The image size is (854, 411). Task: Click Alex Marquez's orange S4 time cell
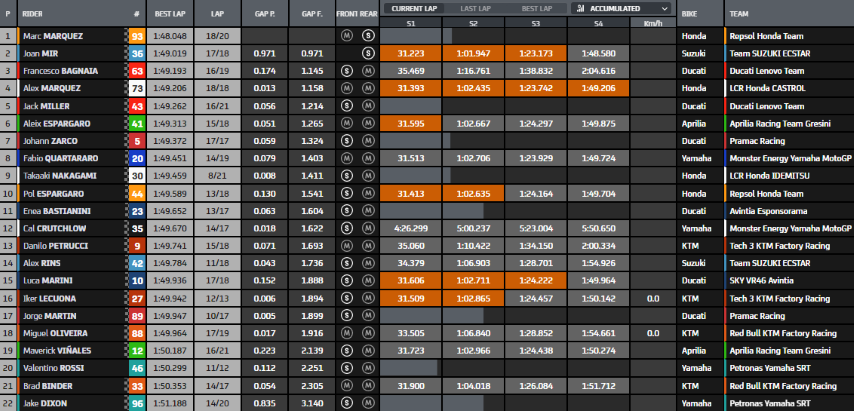[597, 88]
